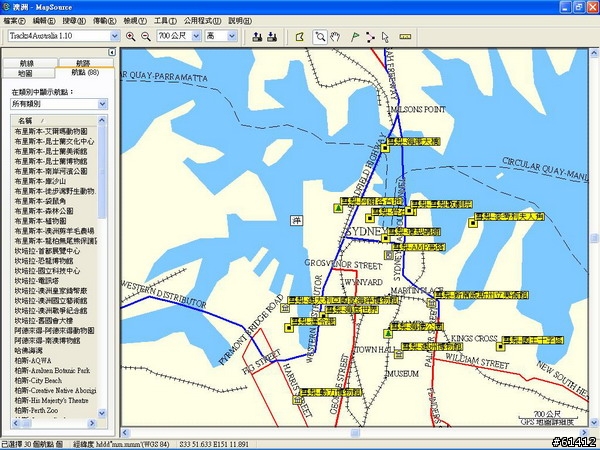Click the zoom out magnifier icon
Viewport: 600px width, 450px height.
pos(146,36)
